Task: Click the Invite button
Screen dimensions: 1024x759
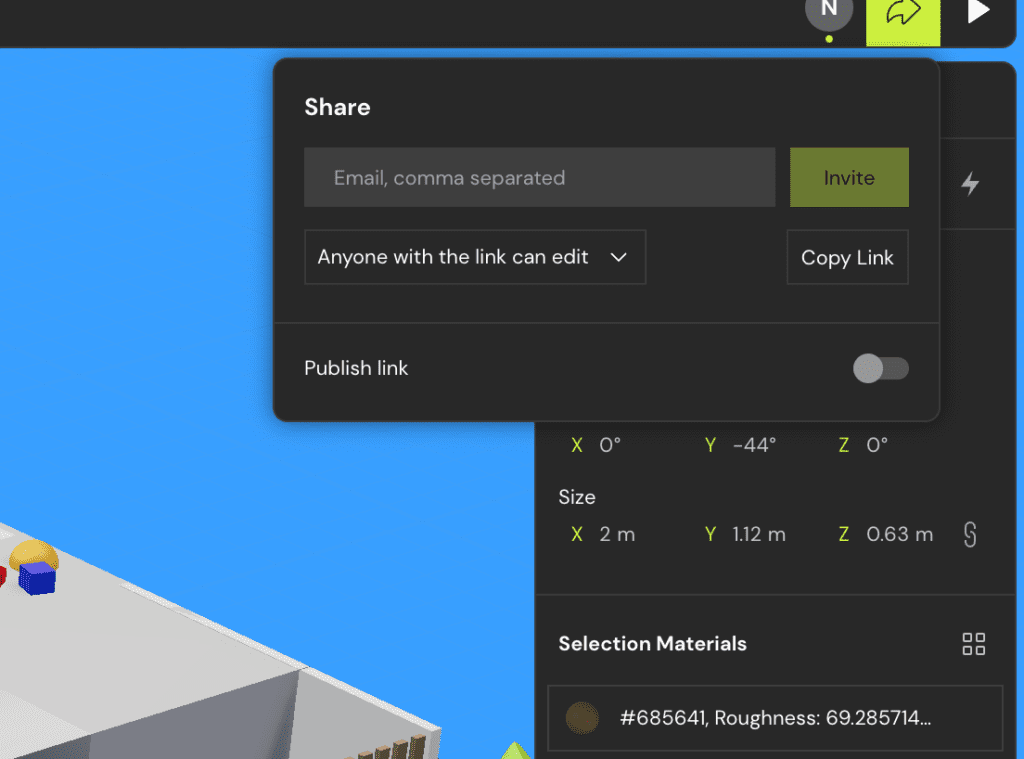Action: 848,178
